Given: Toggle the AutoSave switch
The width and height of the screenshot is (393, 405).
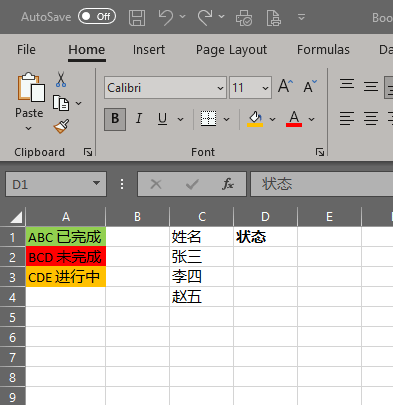Looking at the screenshot, I should pos(97,16).
